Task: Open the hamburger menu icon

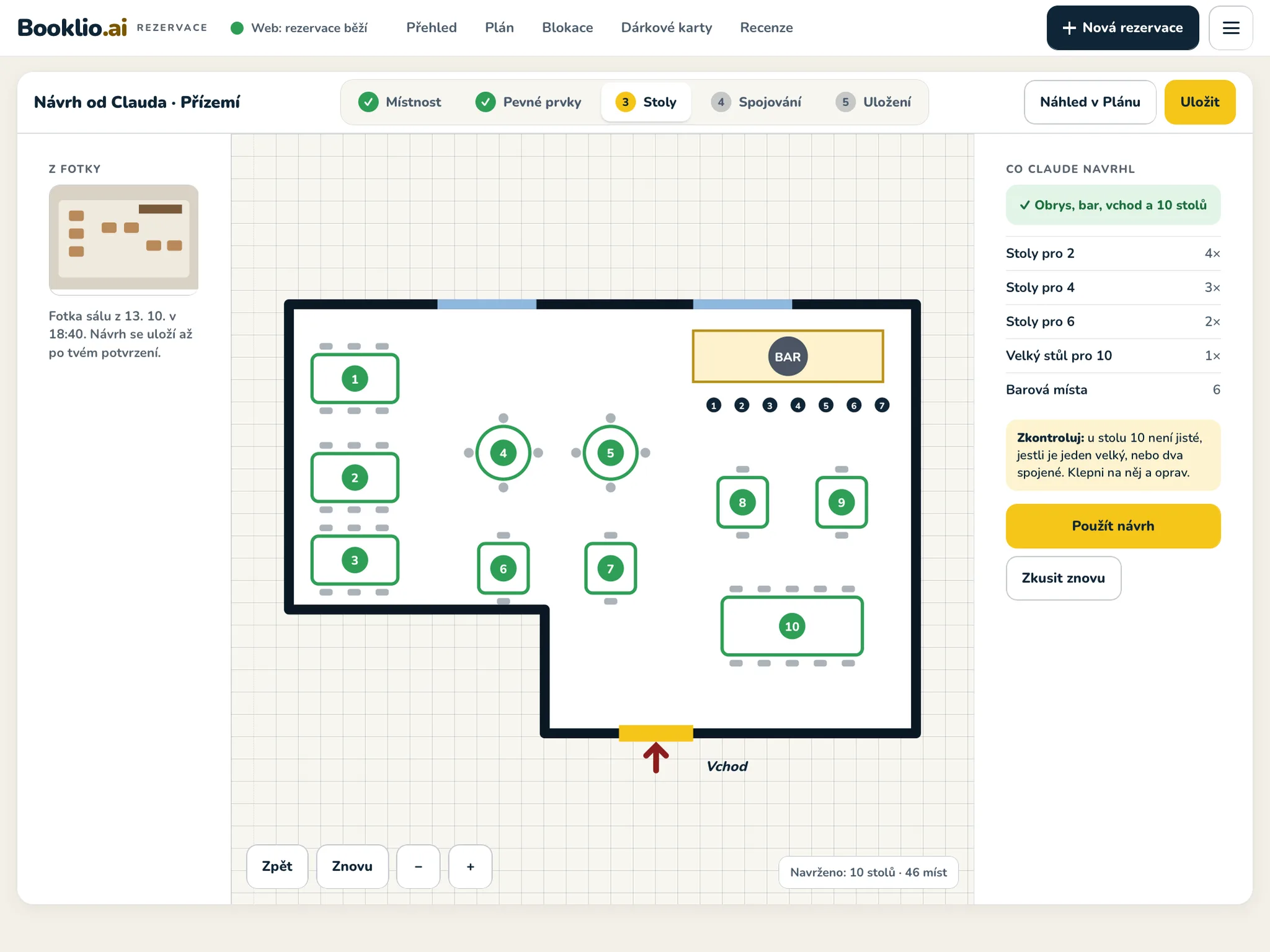Action: click(x=1230, y=28)
